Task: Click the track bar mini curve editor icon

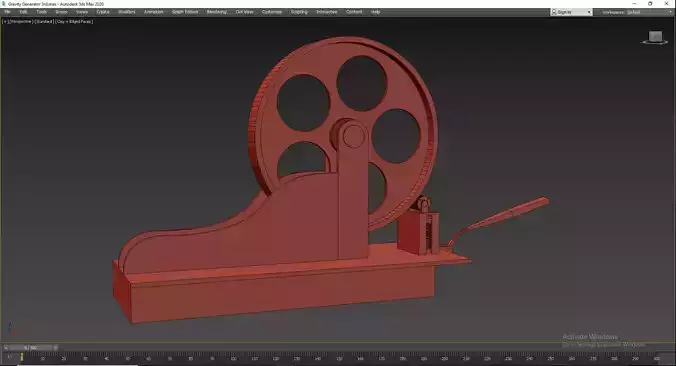Action: tap(9, 357)
